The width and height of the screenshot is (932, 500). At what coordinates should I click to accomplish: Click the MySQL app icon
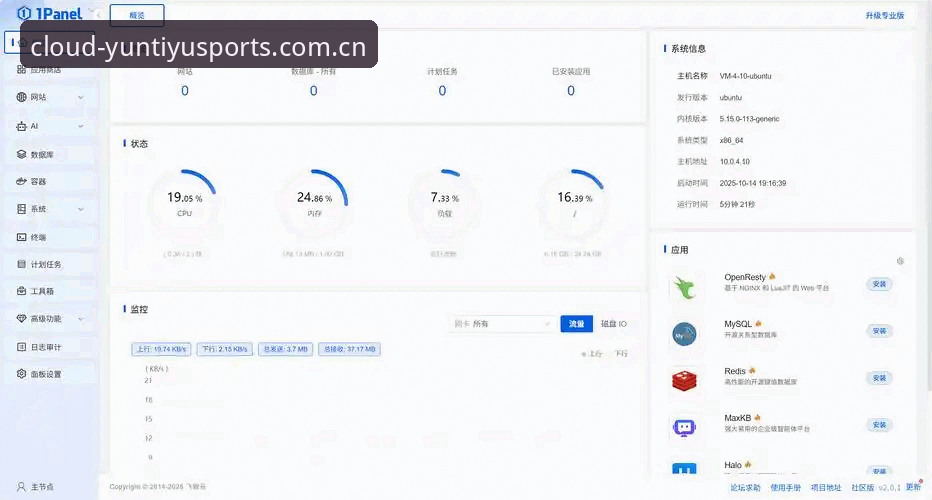point(684,334)
